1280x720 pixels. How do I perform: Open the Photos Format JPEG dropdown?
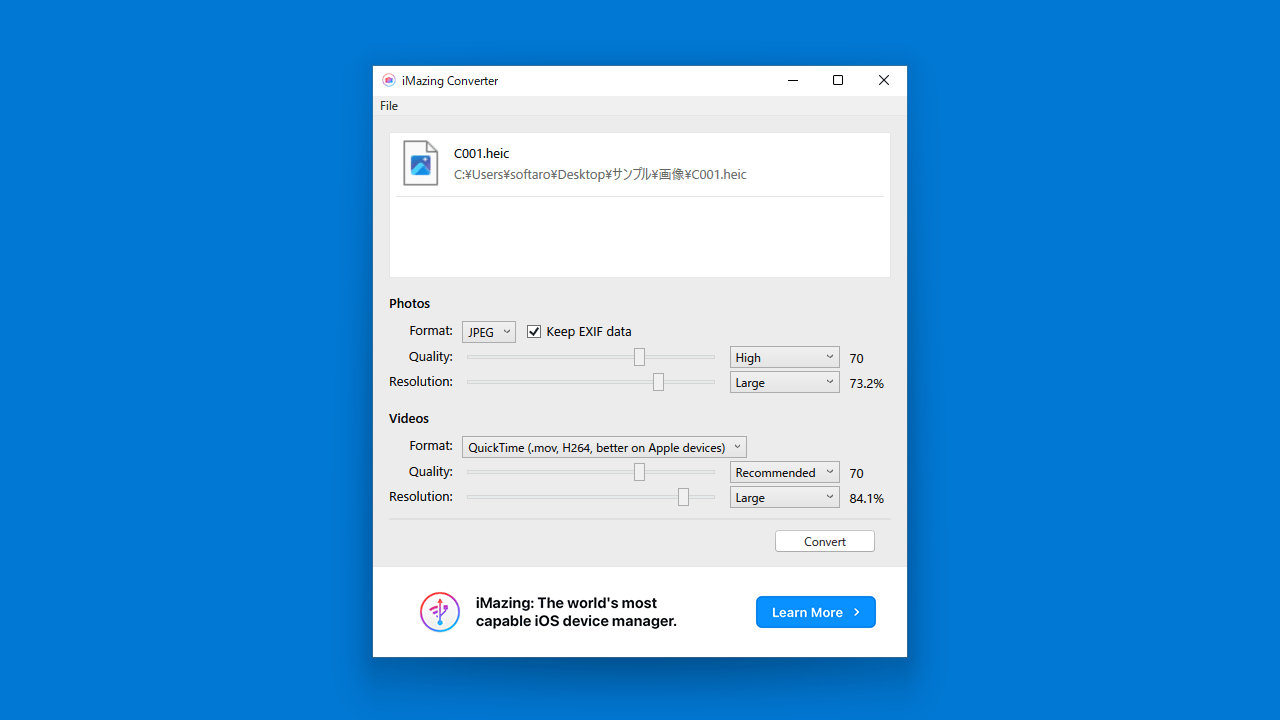pos(489,332)
